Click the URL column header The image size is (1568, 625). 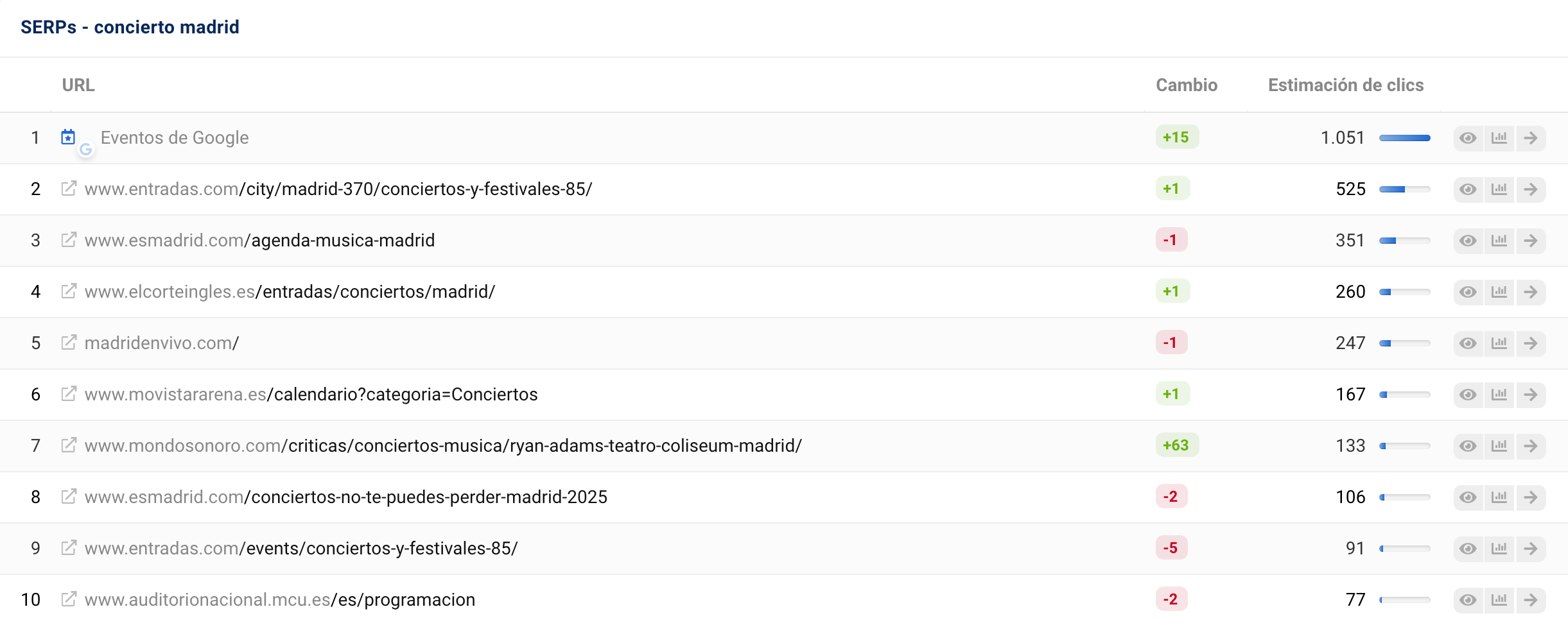point(78,85)
